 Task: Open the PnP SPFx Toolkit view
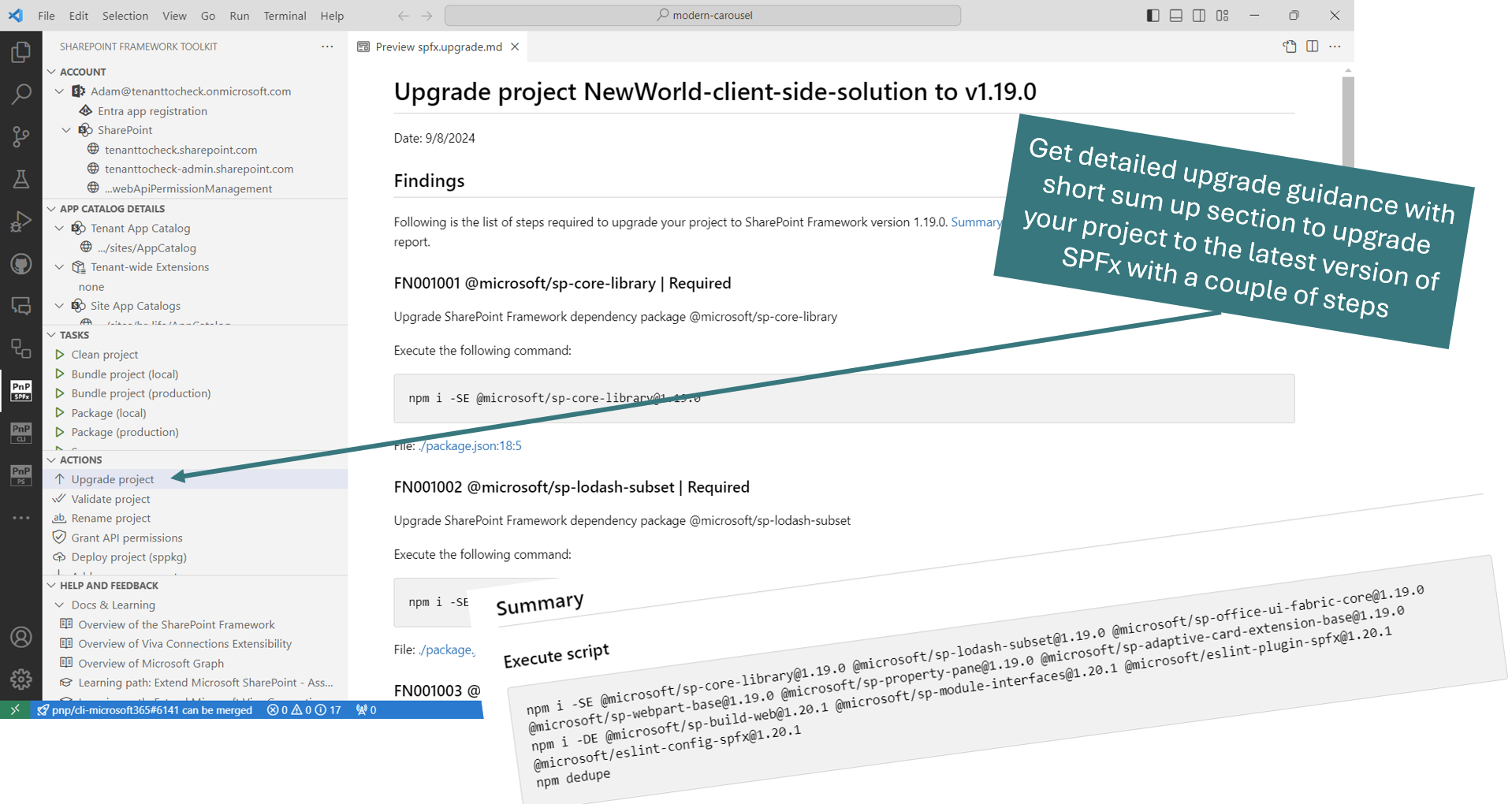(21, 390)
